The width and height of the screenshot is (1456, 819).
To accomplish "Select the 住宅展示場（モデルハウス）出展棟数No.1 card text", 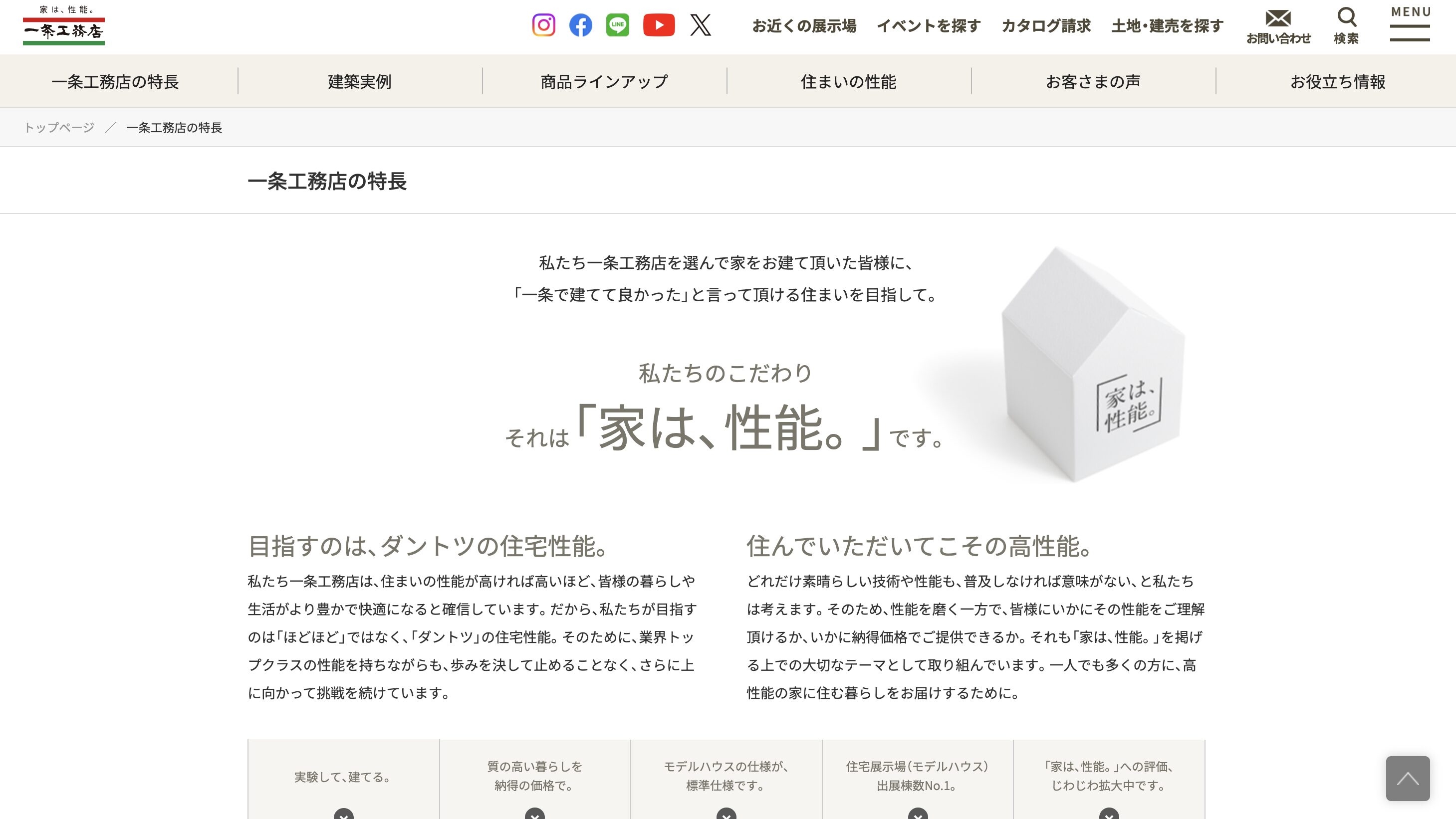I will [x=917, y=776].
